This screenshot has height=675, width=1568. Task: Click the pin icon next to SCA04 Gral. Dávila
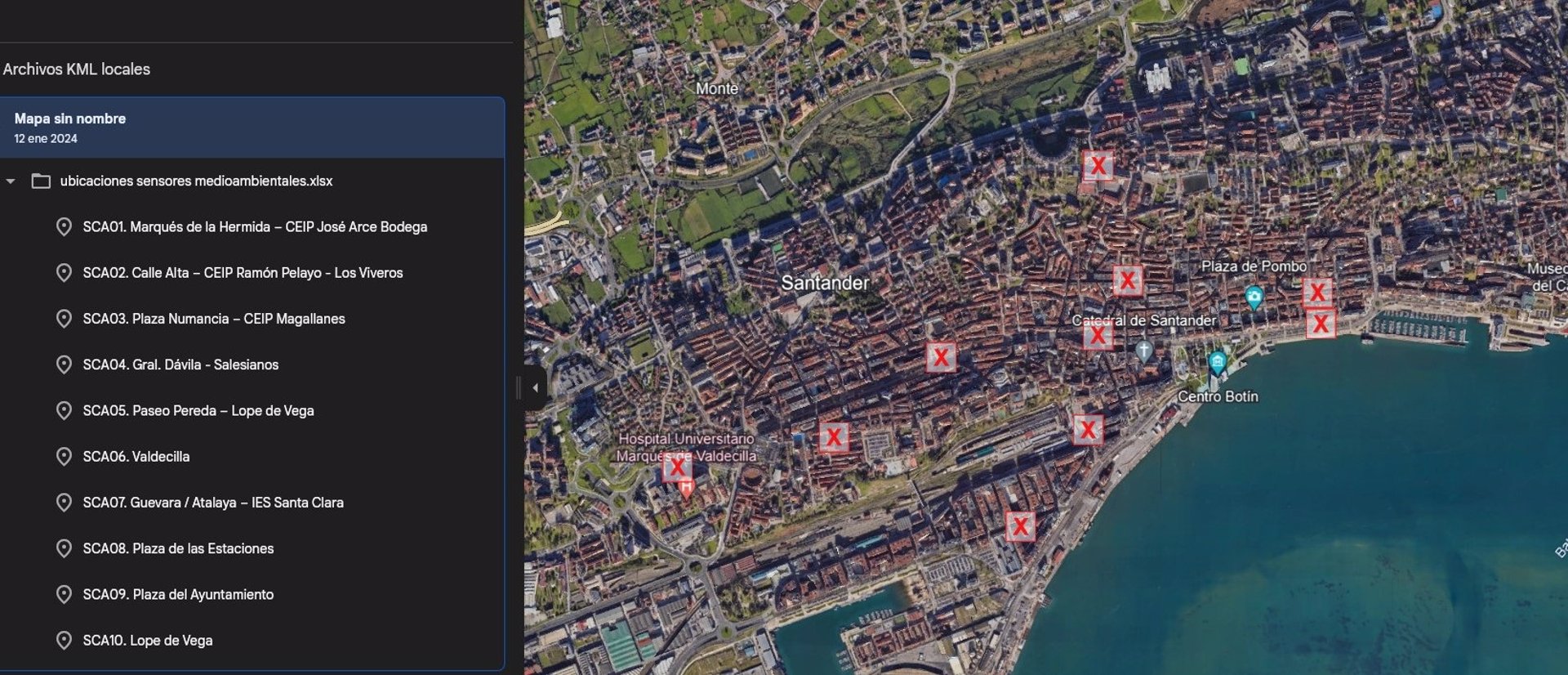(x=64, y=364)
